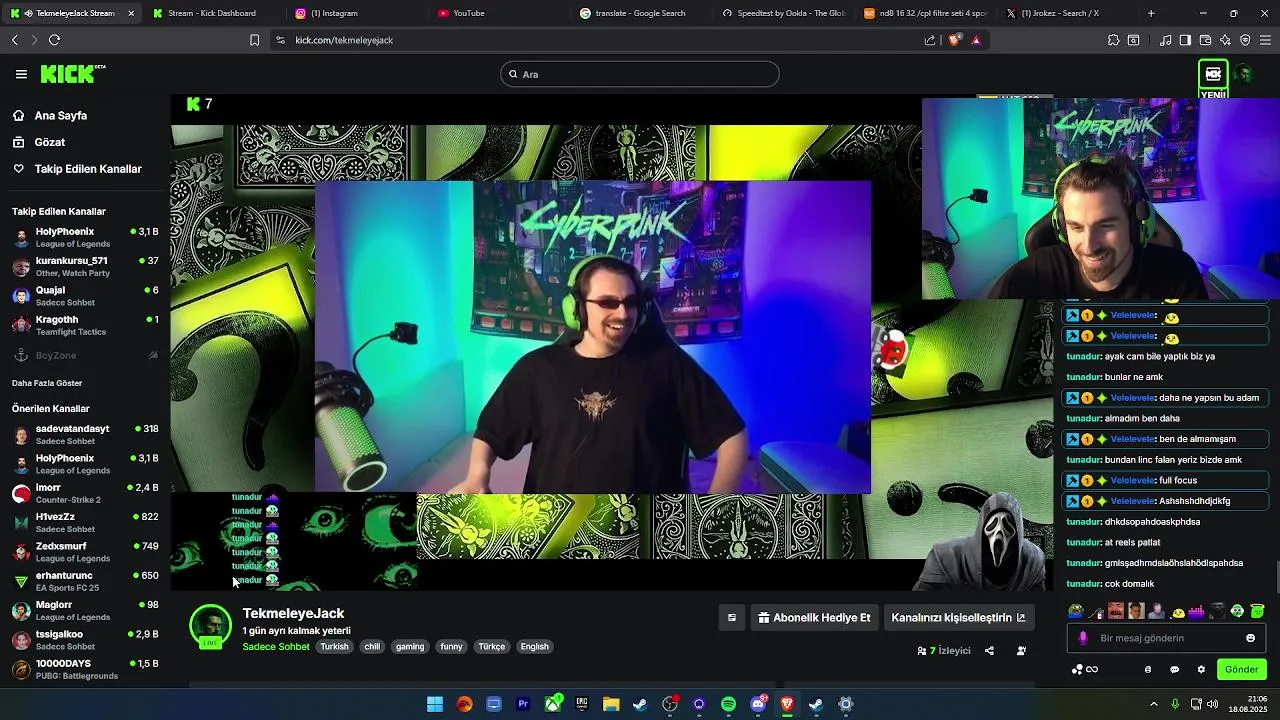
Task: Click the share icon next to viewer count
Action: point(989,650)
